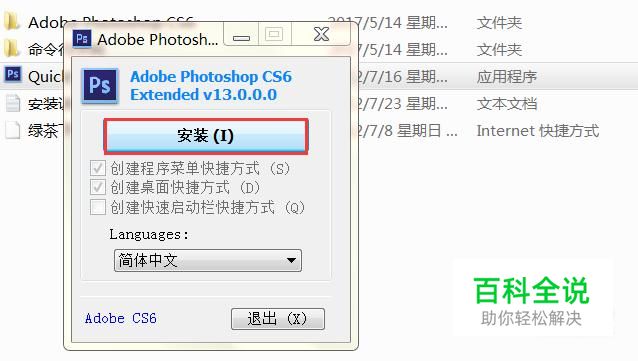
Task: Open the Languages dropdown arrow
Action: [291, 260]
